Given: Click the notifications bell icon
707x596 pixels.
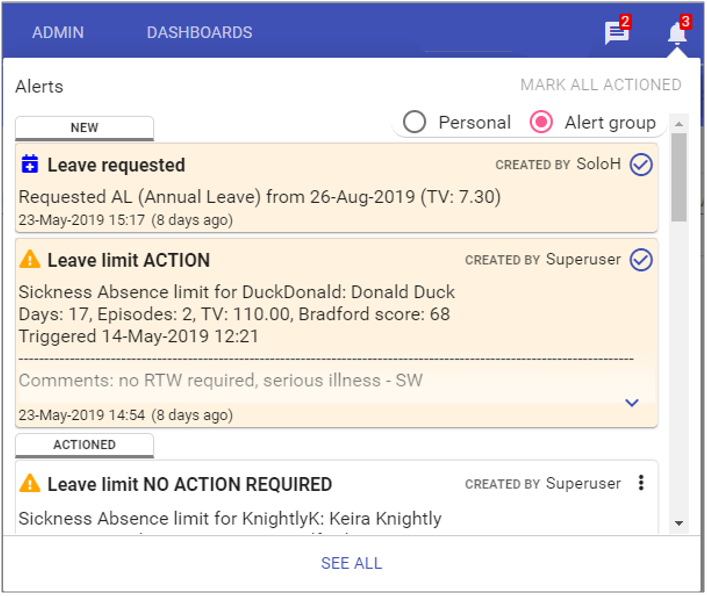Looking at the screenshot, I should [677, 34].
